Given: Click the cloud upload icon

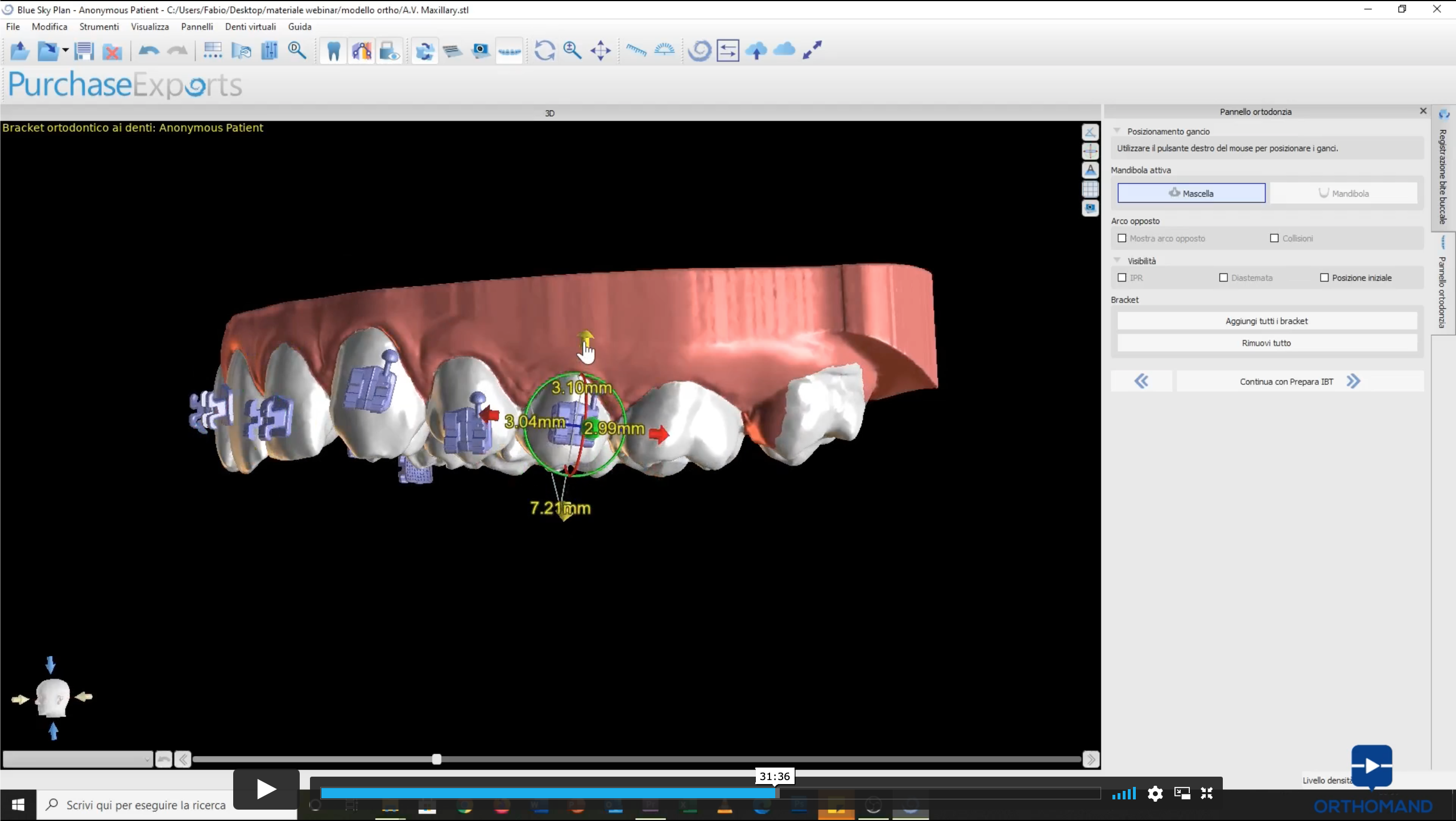Looking at the screenshot, I should (x=756, y=51).
